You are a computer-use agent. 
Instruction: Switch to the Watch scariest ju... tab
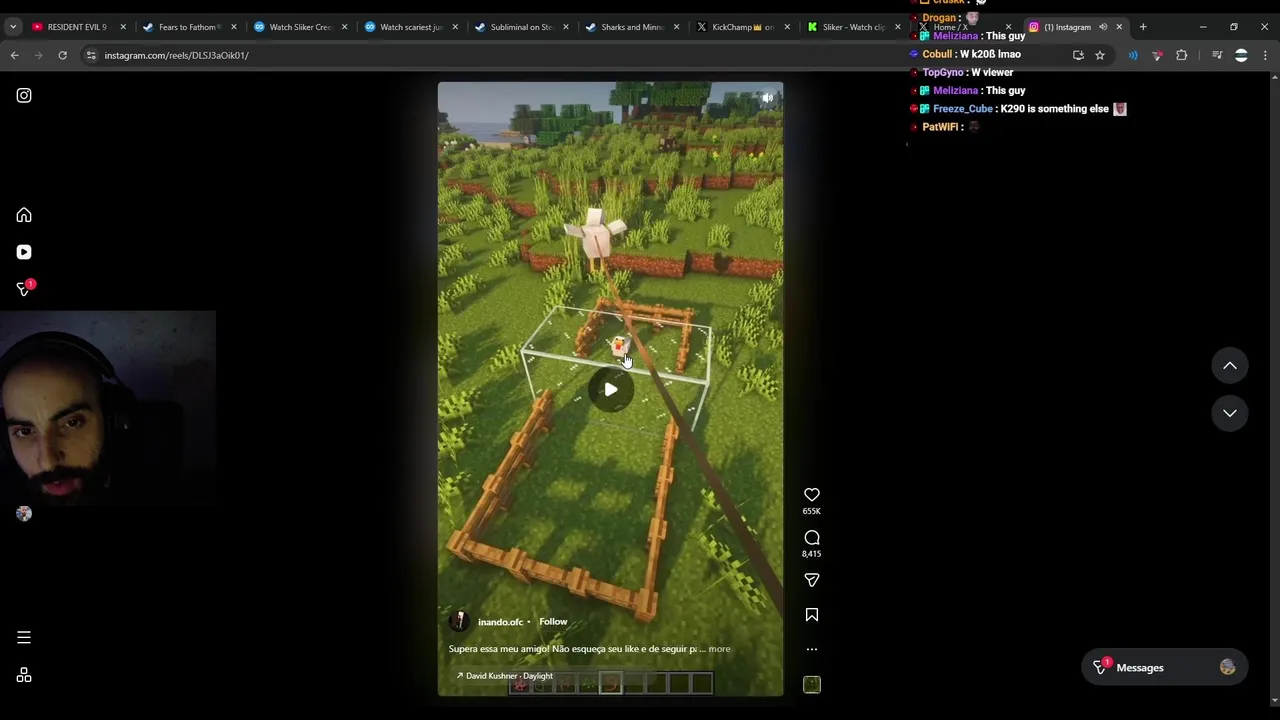(x=409, y=27)
